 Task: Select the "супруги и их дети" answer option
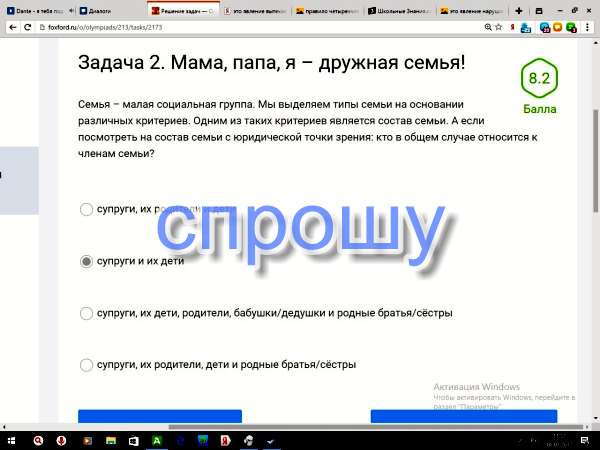click(87, 261)
